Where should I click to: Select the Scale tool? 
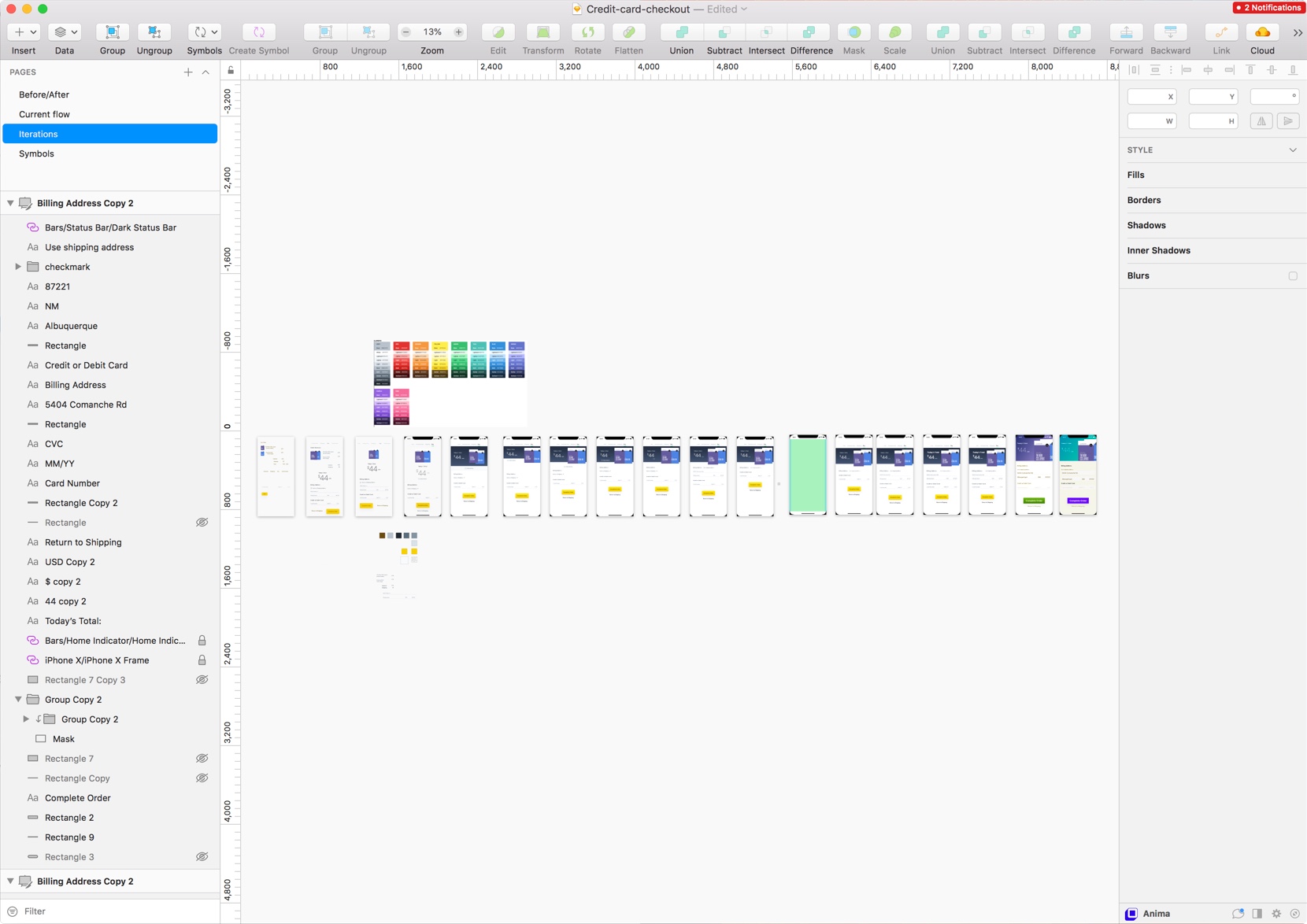point(894,32)
